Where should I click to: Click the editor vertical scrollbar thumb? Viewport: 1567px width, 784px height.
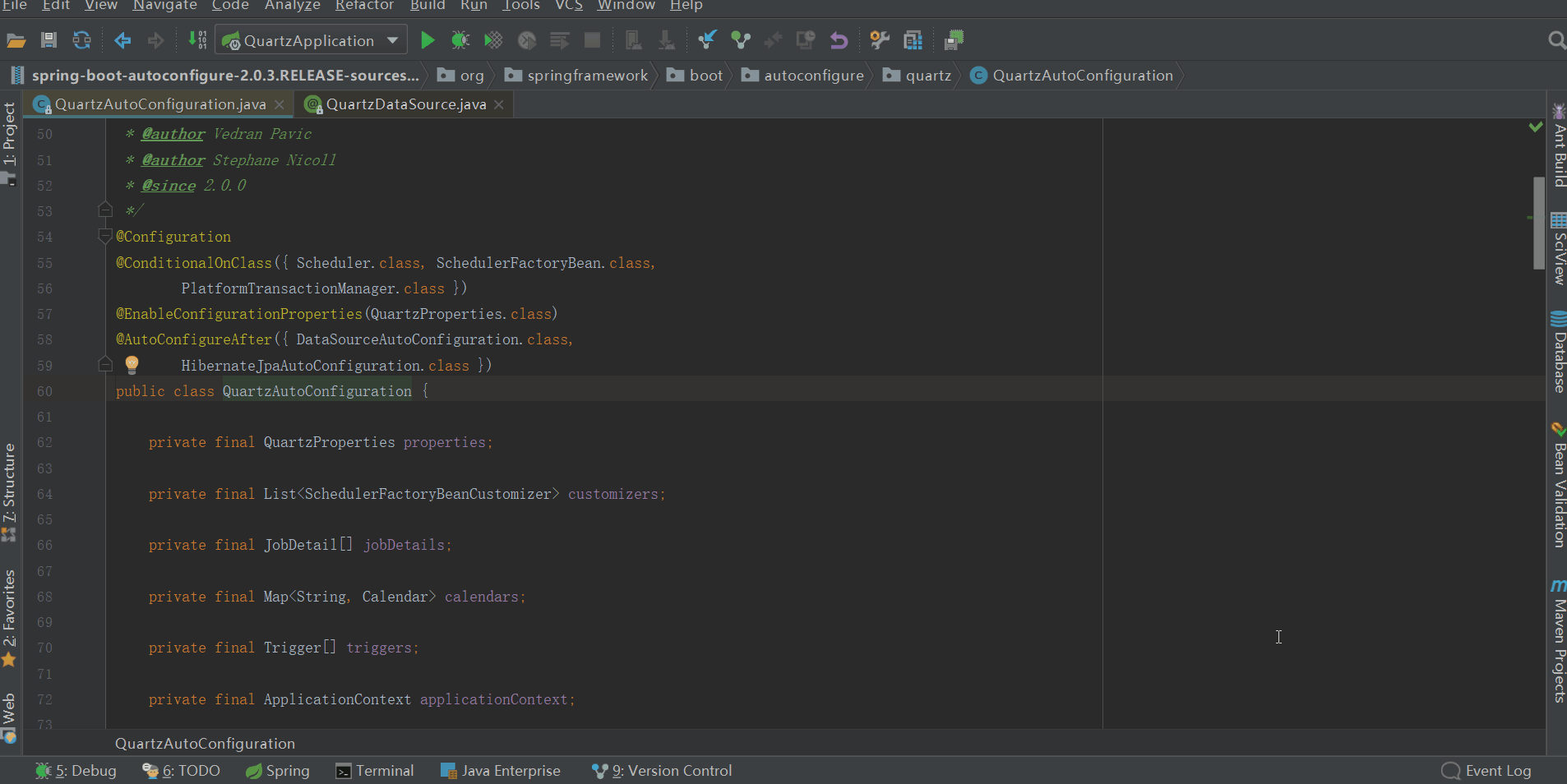coord(1539,223)
